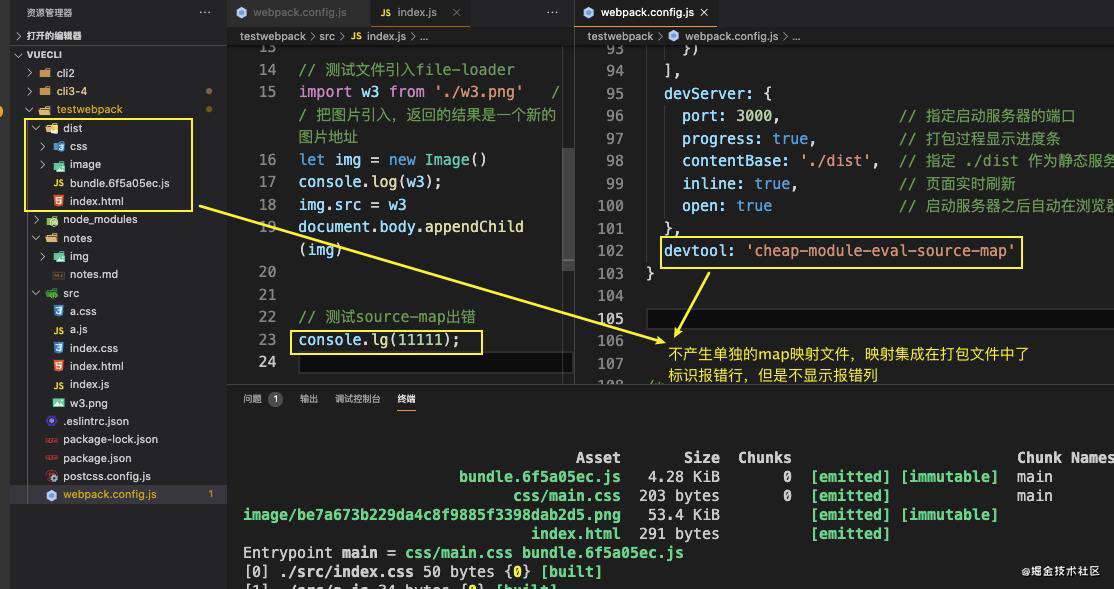The image size is (1114, 589).
Task: Open a.js in the src folder
Action: [80, 330]
